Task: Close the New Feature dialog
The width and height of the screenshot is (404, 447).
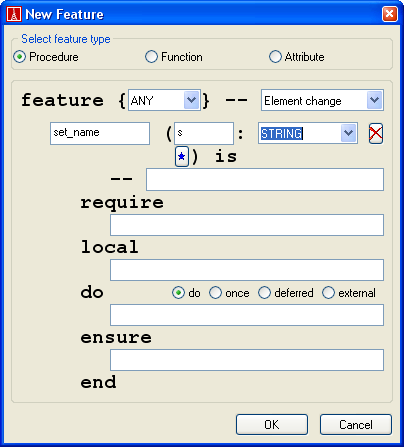Action: pyautogui.click(x=389, y=14)
